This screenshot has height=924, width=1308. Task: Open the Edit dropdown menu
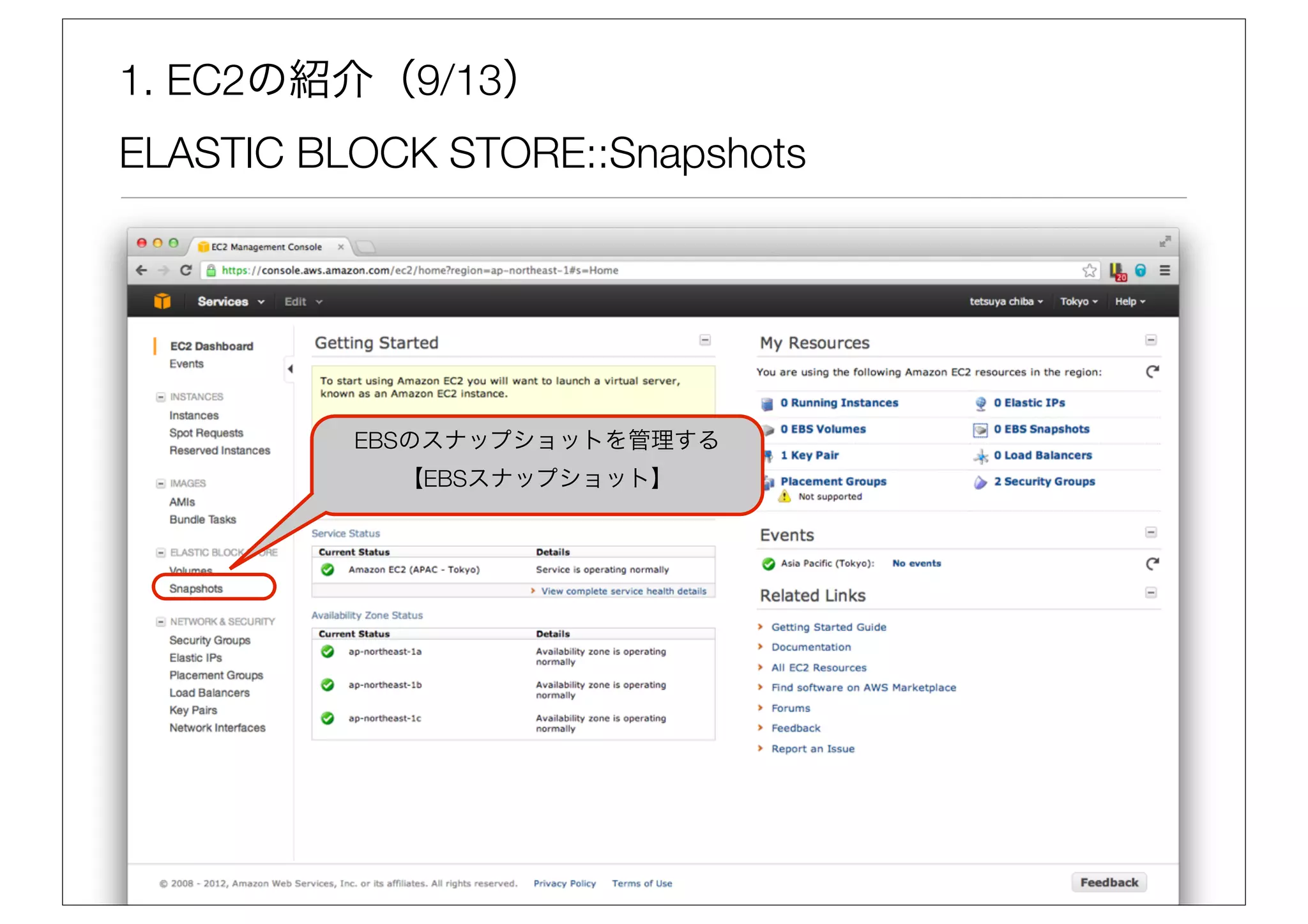click(303, 301)
